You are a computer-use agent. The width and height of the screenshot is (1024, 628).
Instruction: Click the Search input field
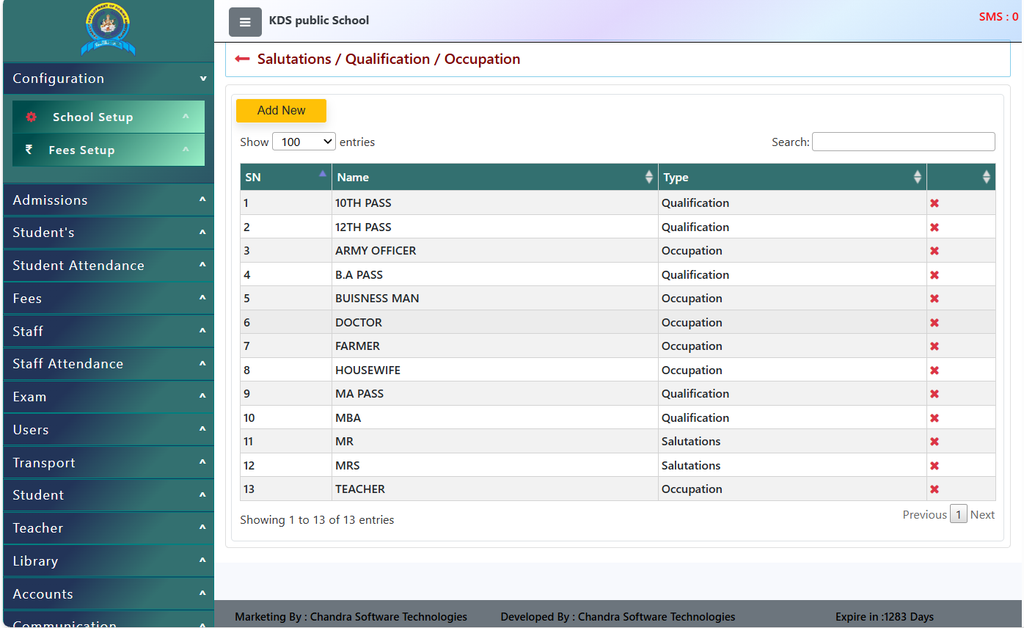tap(903, 142)
